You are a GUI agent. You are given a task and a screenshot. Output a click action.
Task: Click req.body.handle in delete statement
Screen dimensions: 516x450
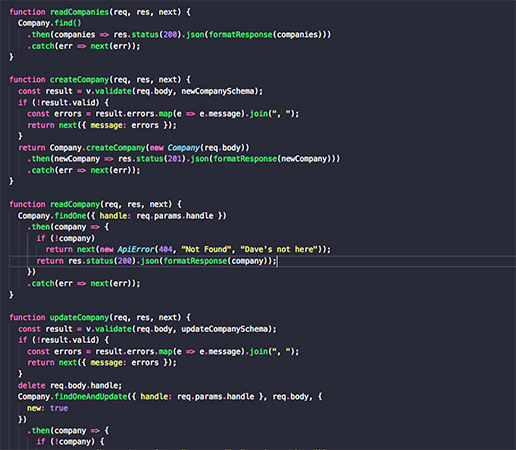(84, 386)
